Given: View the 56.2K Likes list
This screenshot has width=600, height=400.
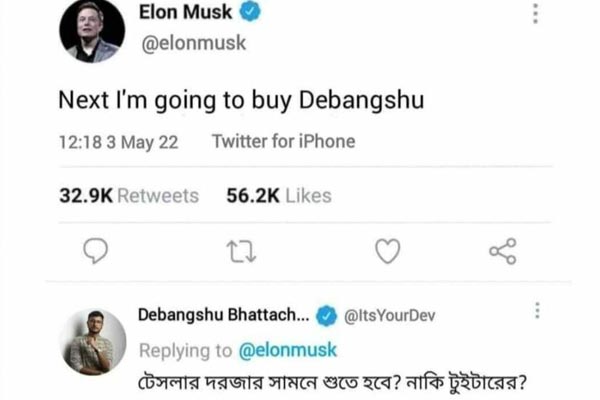Looking at the screenshot, I should (x=279, y=196).
